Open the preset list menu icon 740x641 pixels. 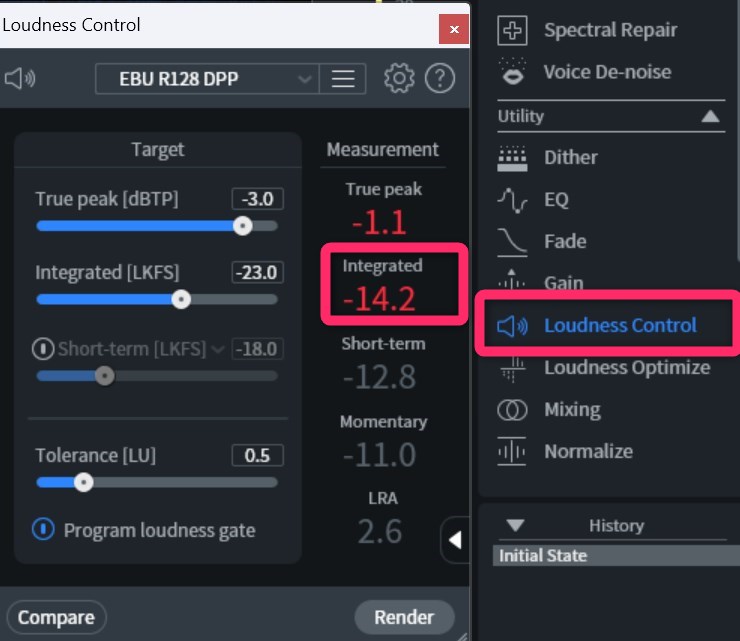point(343,78)
